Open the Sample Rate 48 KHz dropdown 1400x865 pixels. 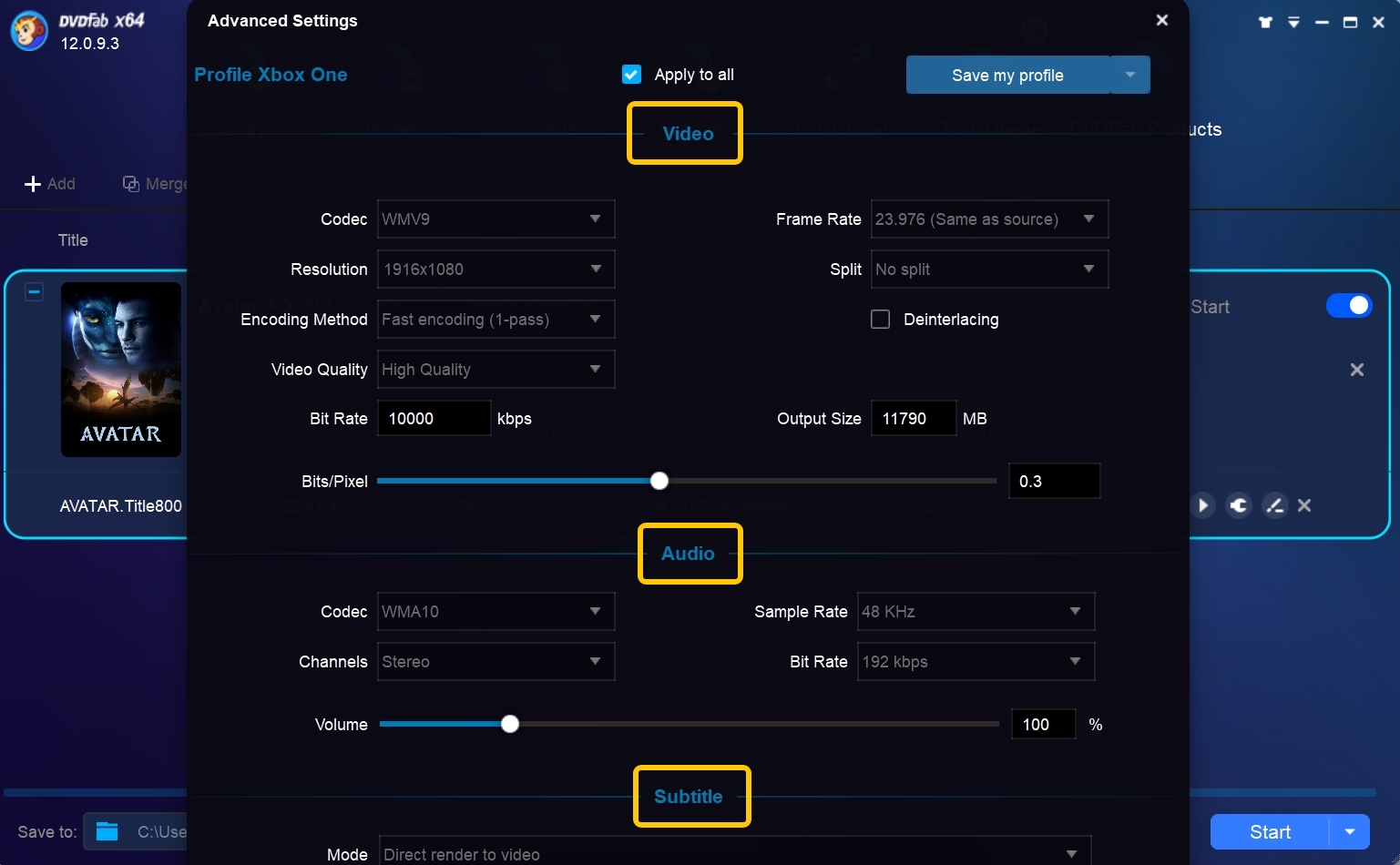tap(976, 612)
